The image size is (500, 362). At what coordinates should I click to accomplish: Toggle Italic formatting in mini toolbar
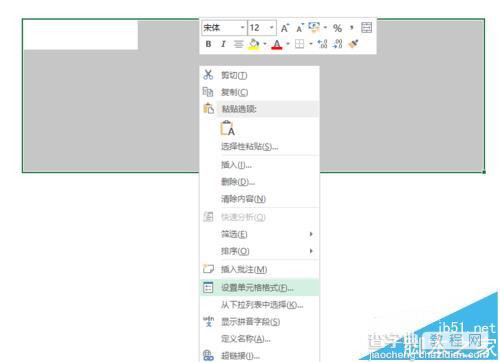pos(223,44)
